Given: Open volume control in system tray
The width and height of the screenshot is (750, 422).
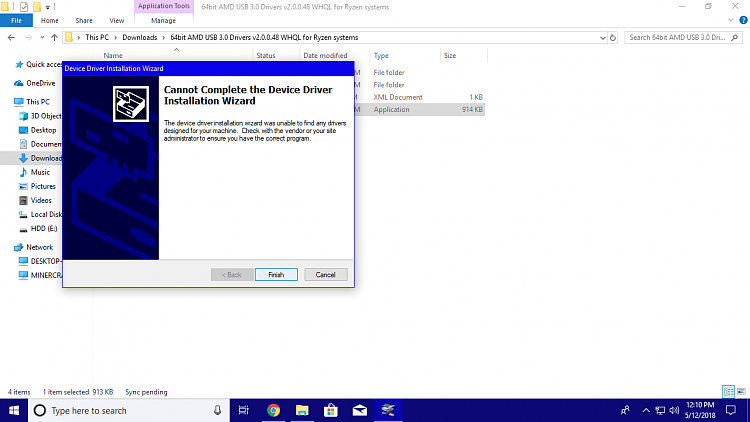Looking at the screenshot, I should [x=674, y=411].
